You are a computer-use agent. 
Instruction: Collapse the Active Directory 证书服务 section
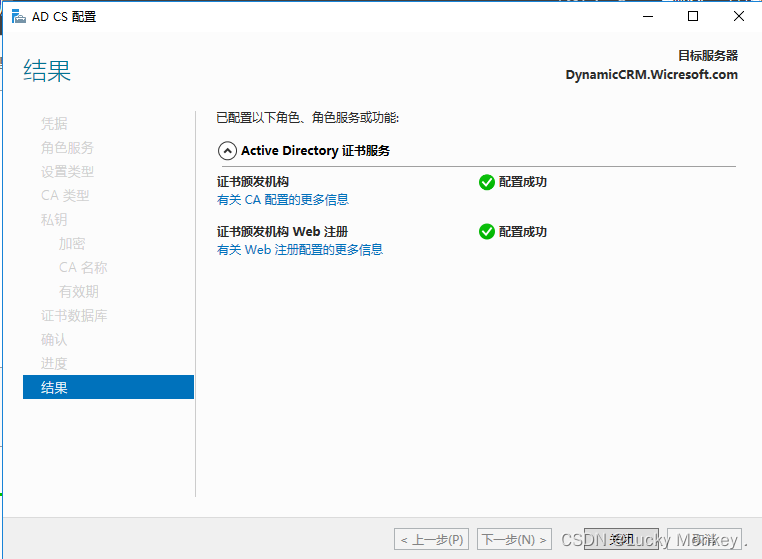coord(227,151)
